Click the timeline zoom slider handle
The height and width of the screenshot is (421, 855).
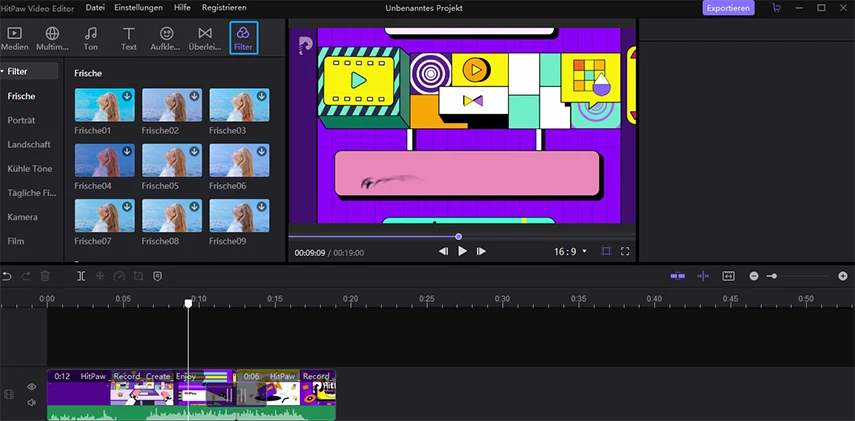[x=774, y=276]
